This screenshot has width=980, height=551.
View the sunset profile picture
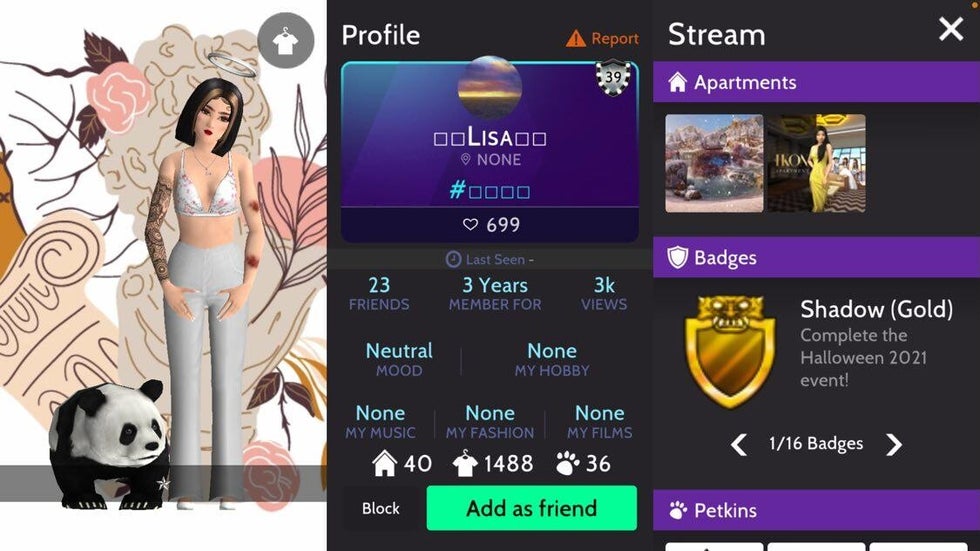click(x=489, y=87)
